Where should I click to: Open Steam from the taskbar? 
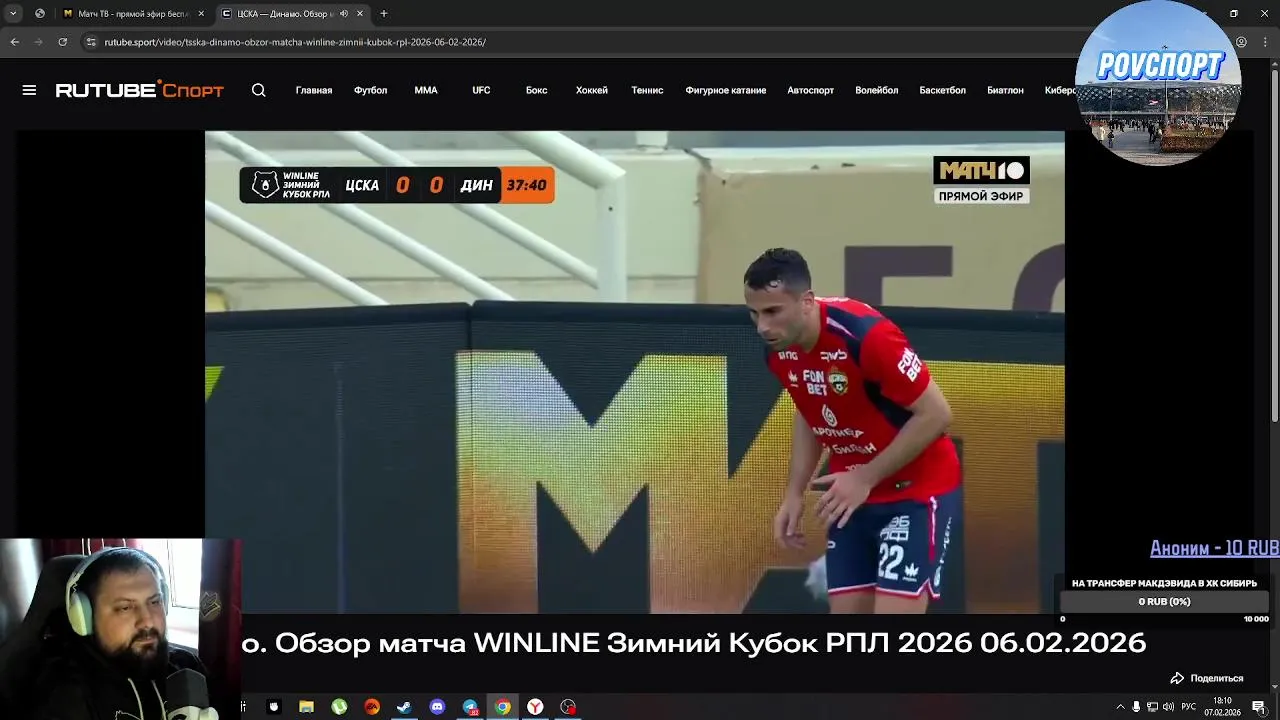coord(404,707)
